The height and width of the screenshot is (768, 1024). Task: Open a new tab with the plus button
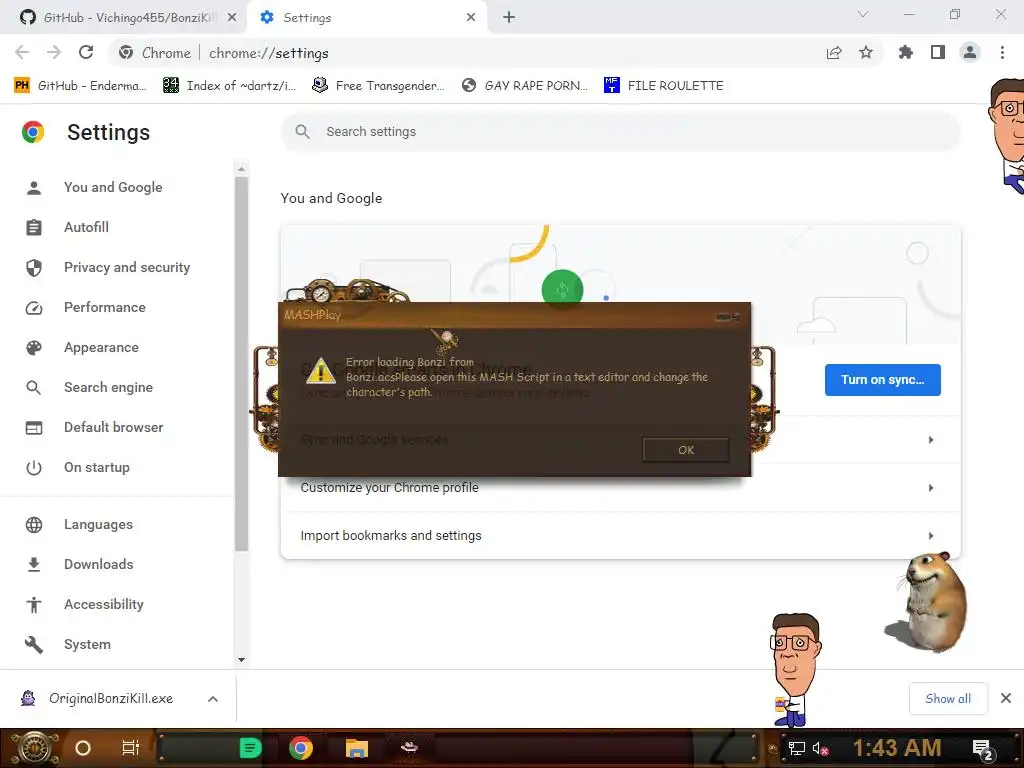509,18
